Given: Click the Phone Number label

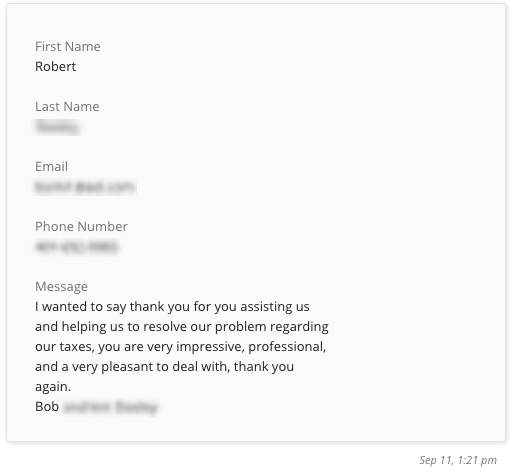Looking at the screenshot, I should tap(81, 226).
